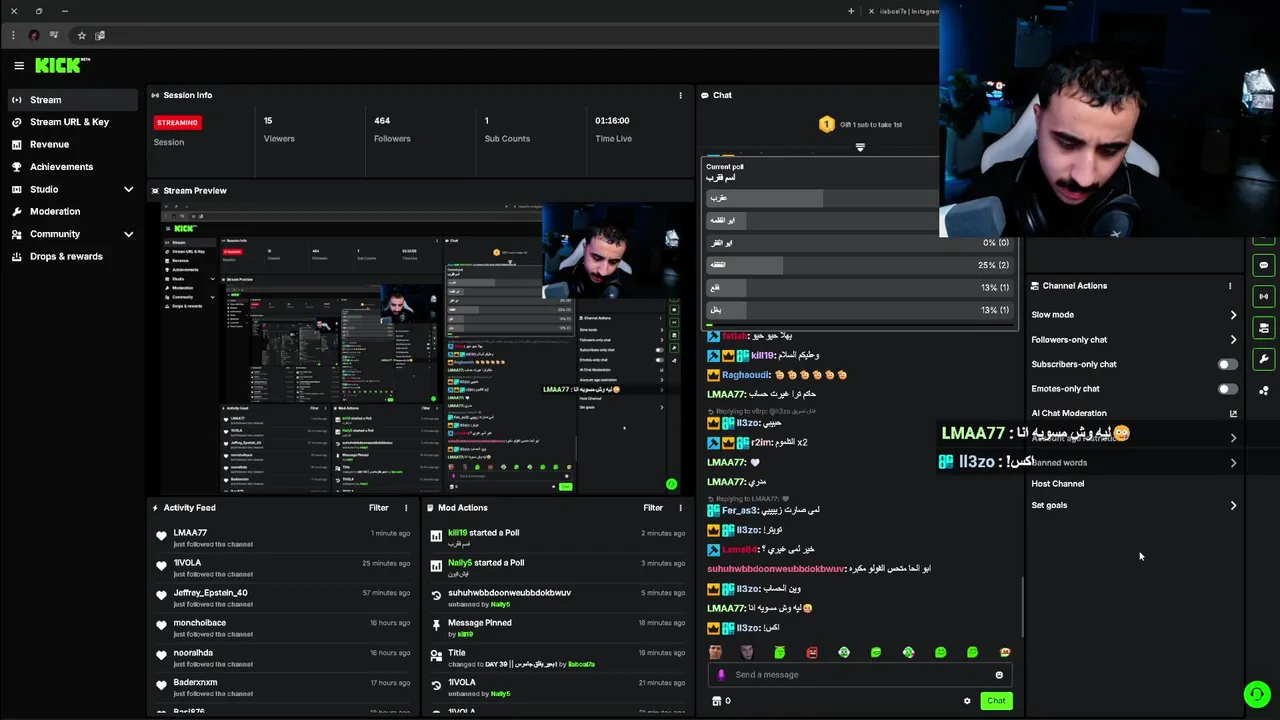This screenshot has width=1280, height=720.
Task: Click username LMAA77 in Activity Feed
Action: tap(190, 533)
